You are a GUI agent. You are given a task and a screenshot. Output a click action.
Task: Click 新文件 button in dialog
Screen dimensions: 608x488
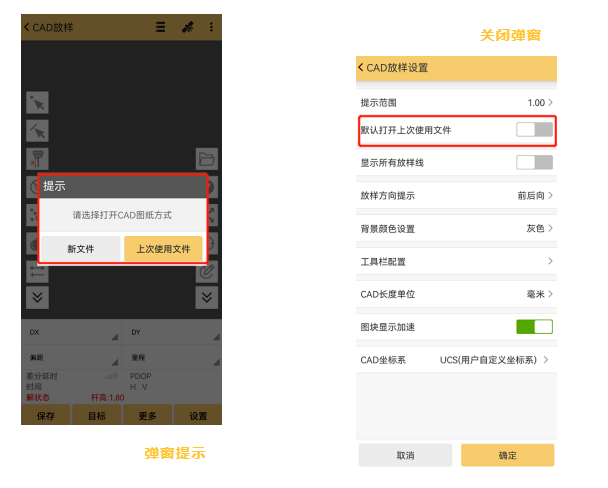pos(81,249)
